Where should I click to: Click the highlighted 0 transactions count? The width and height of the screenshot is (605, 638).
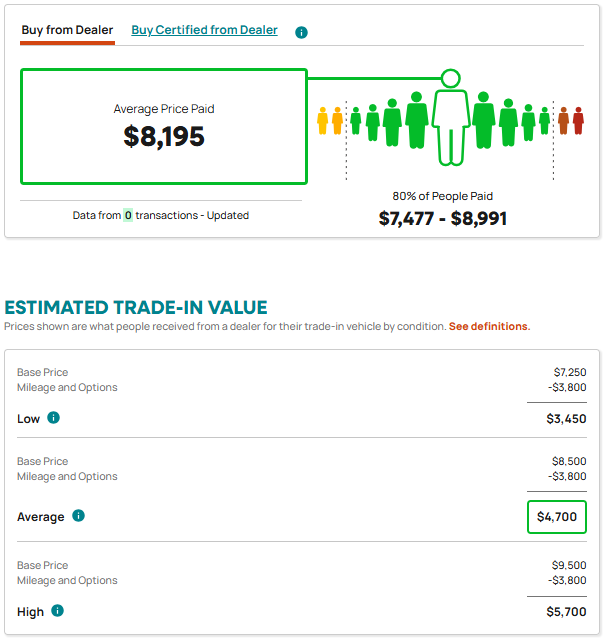click(x=128, y=215)
